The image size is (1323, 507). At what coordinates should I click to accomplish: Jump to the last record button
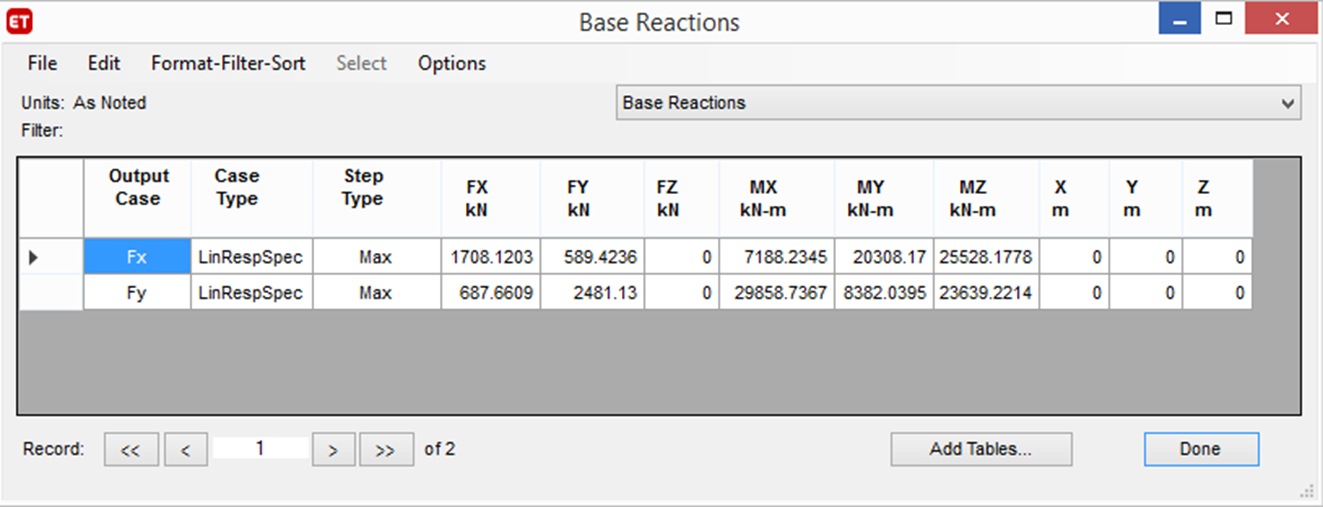386,450
